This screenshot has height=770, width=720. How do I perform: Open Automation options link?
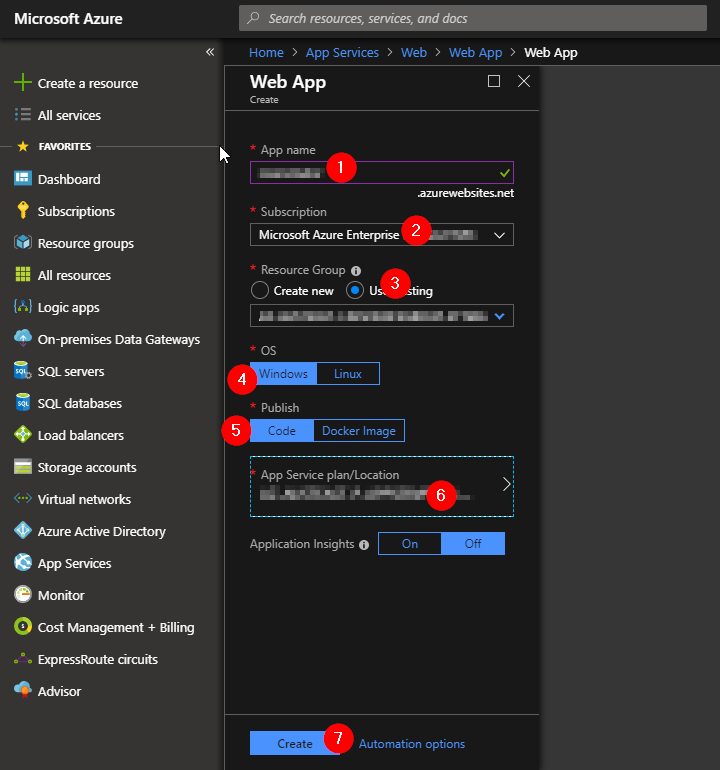coord(412,744)
